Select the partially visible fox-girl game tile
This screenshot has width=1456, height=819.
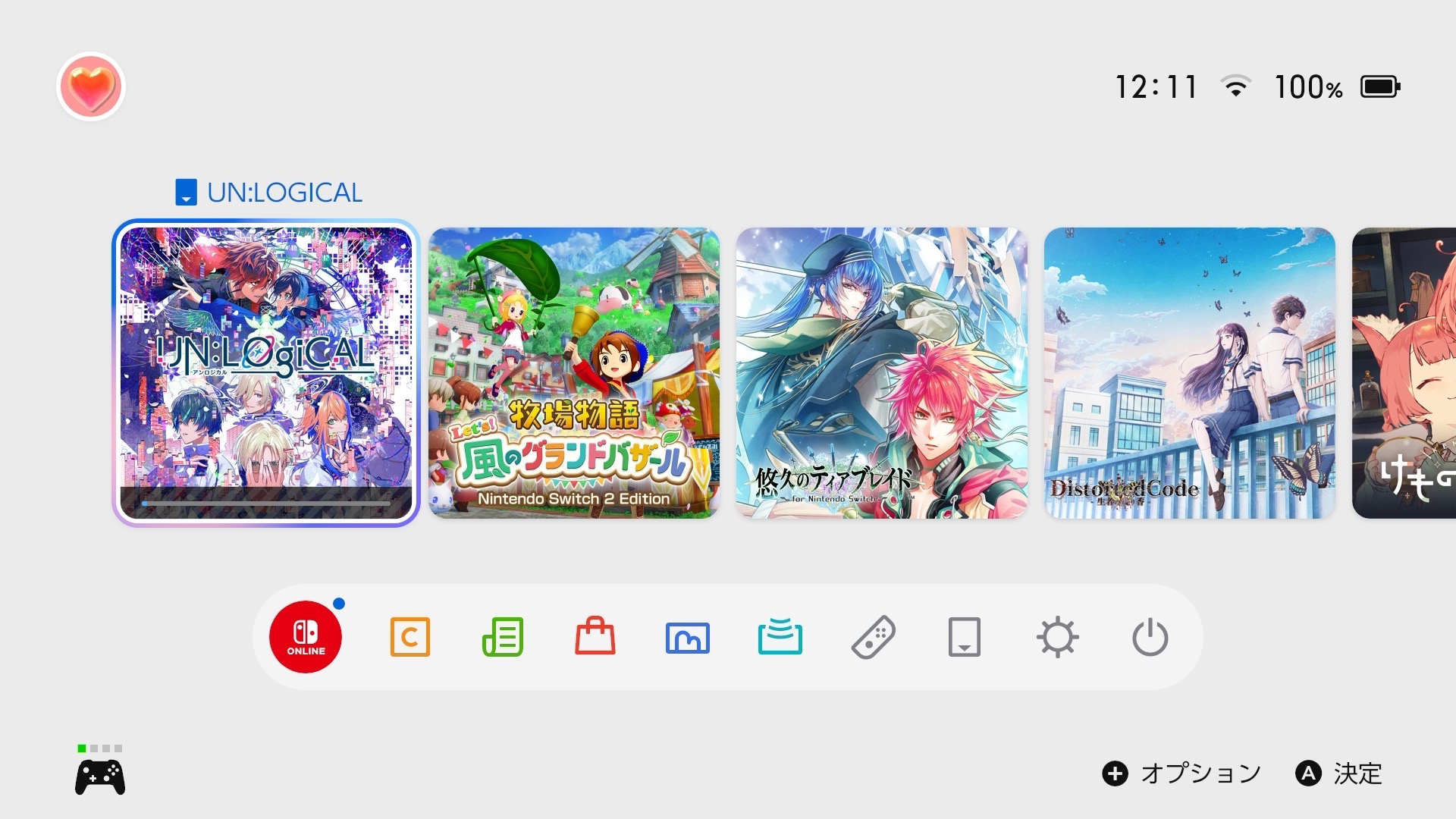click(x=1404, y=373)
